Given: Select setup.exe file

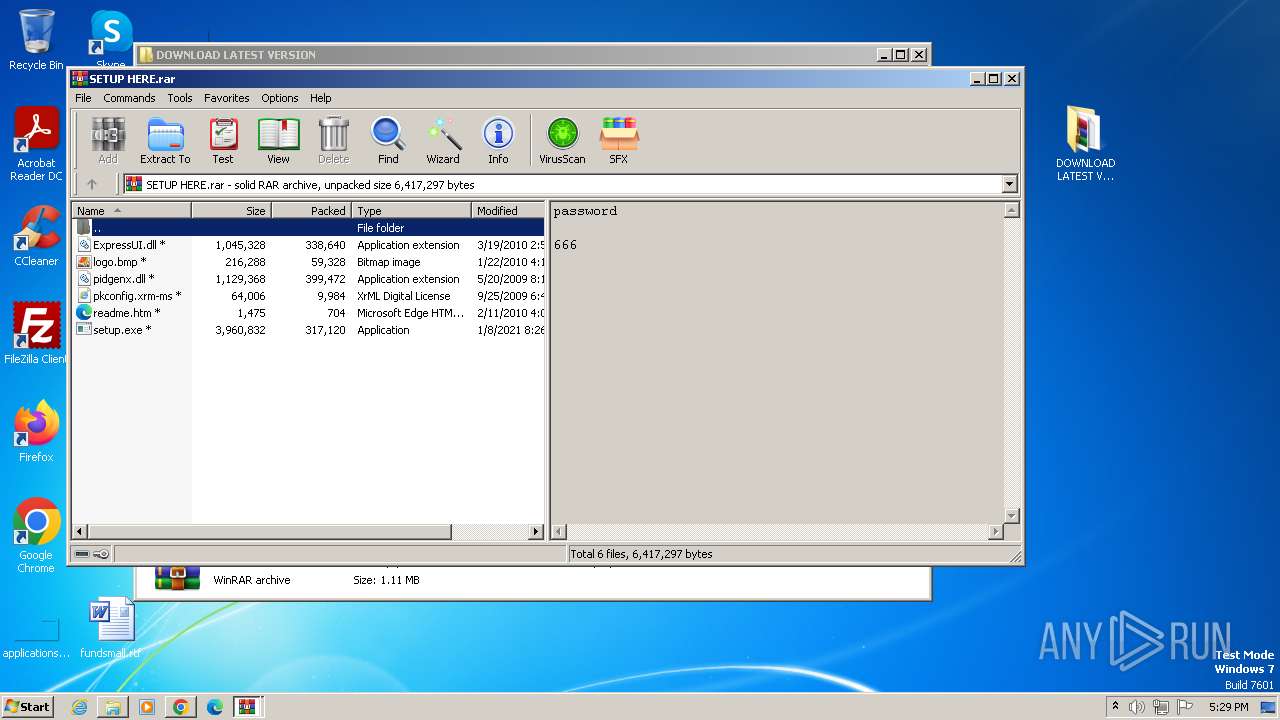Looking at the screenshot, I should pyautogui.click(x=308, y=330).
